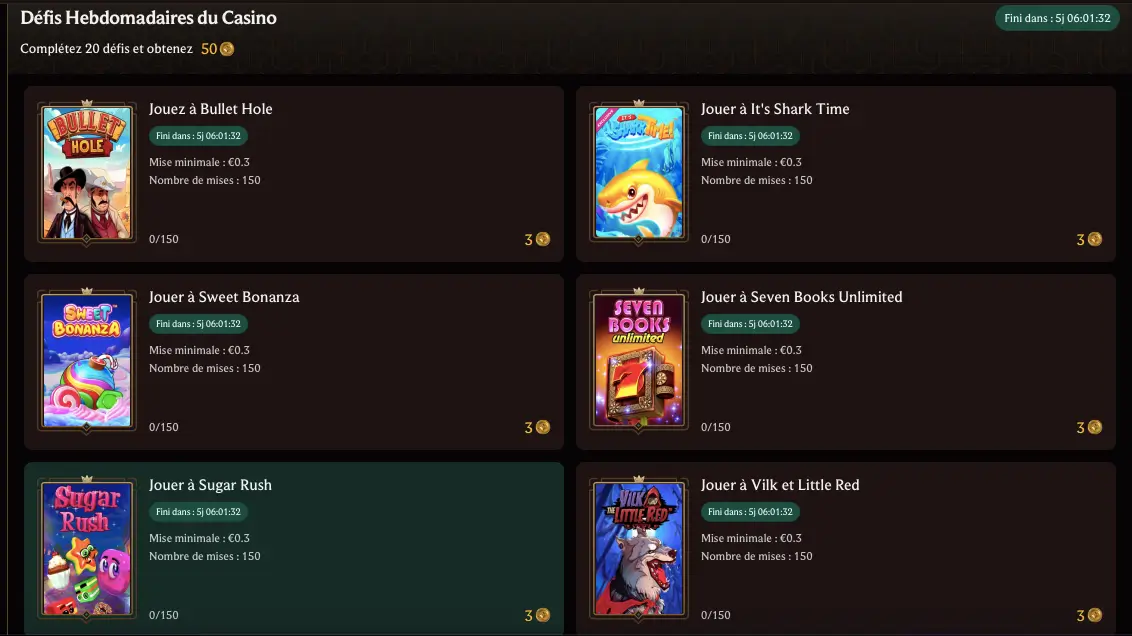Click the 0/150 progress on Seven Books card
Image resolution: width=1132 pixels, height=636 pixels.
(715, 427)
